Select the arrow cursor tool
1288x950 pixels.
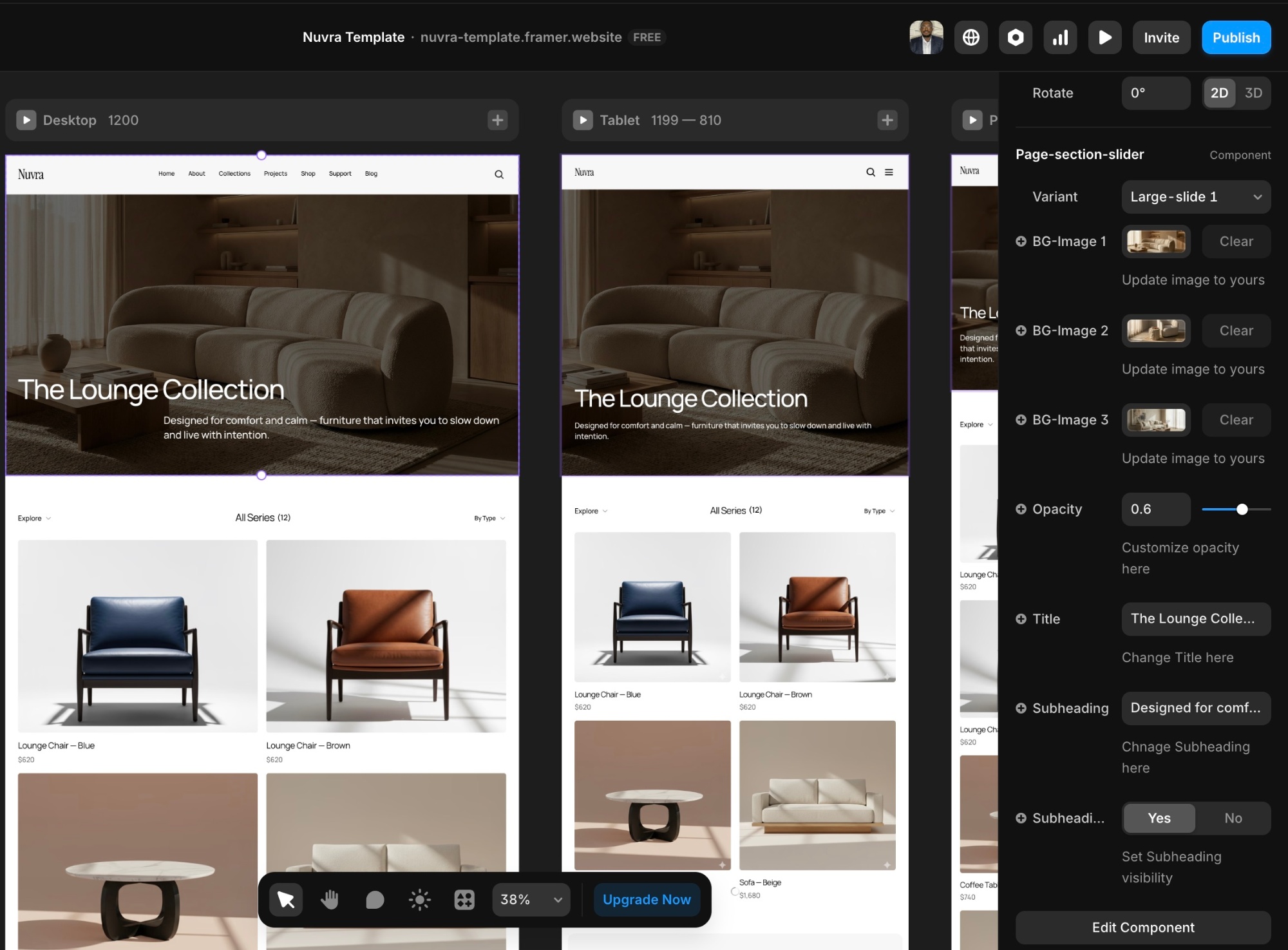[x=286, y=899]
